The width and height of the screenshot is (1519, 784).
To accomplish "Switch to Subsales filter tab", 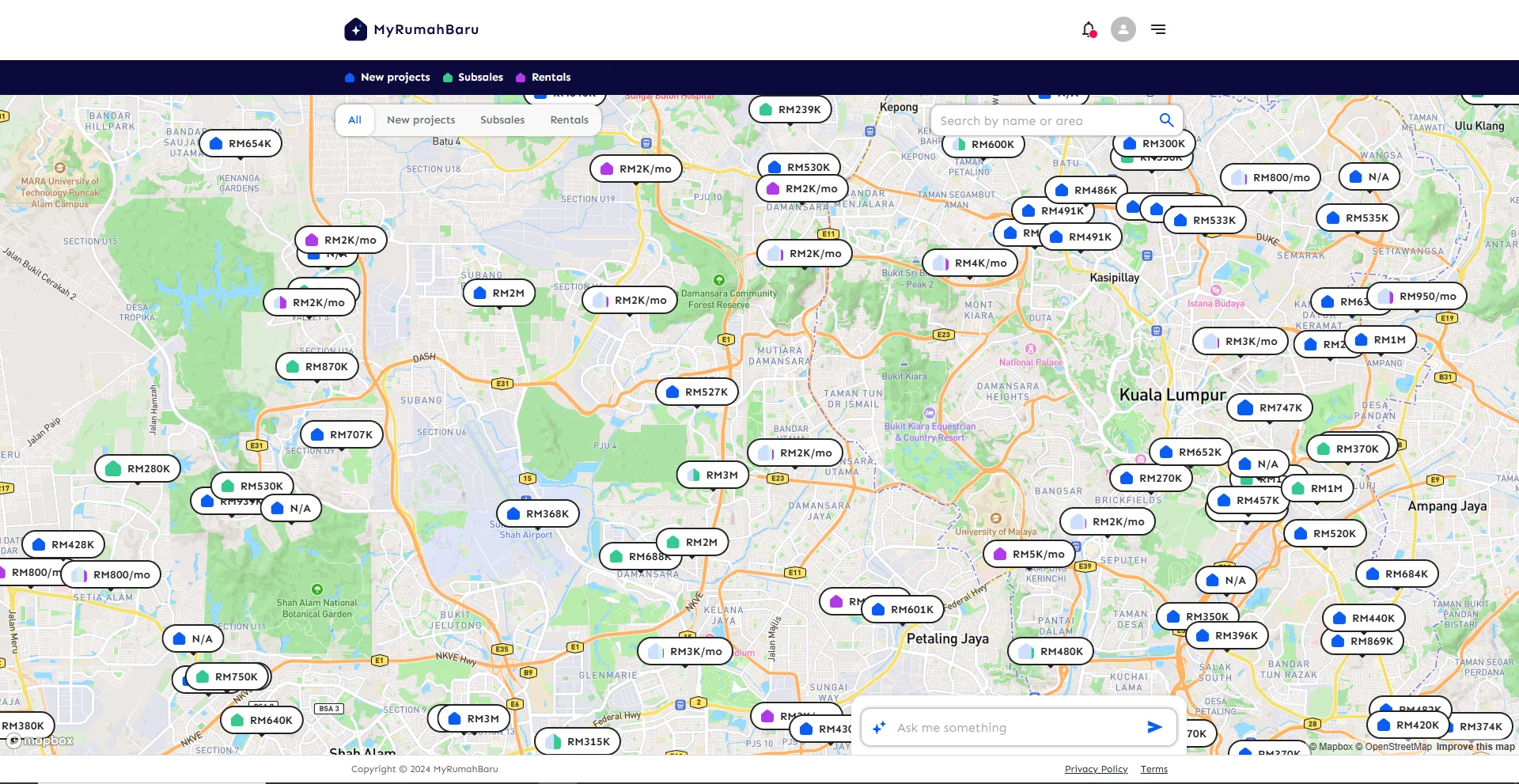I will pos(502,120).
